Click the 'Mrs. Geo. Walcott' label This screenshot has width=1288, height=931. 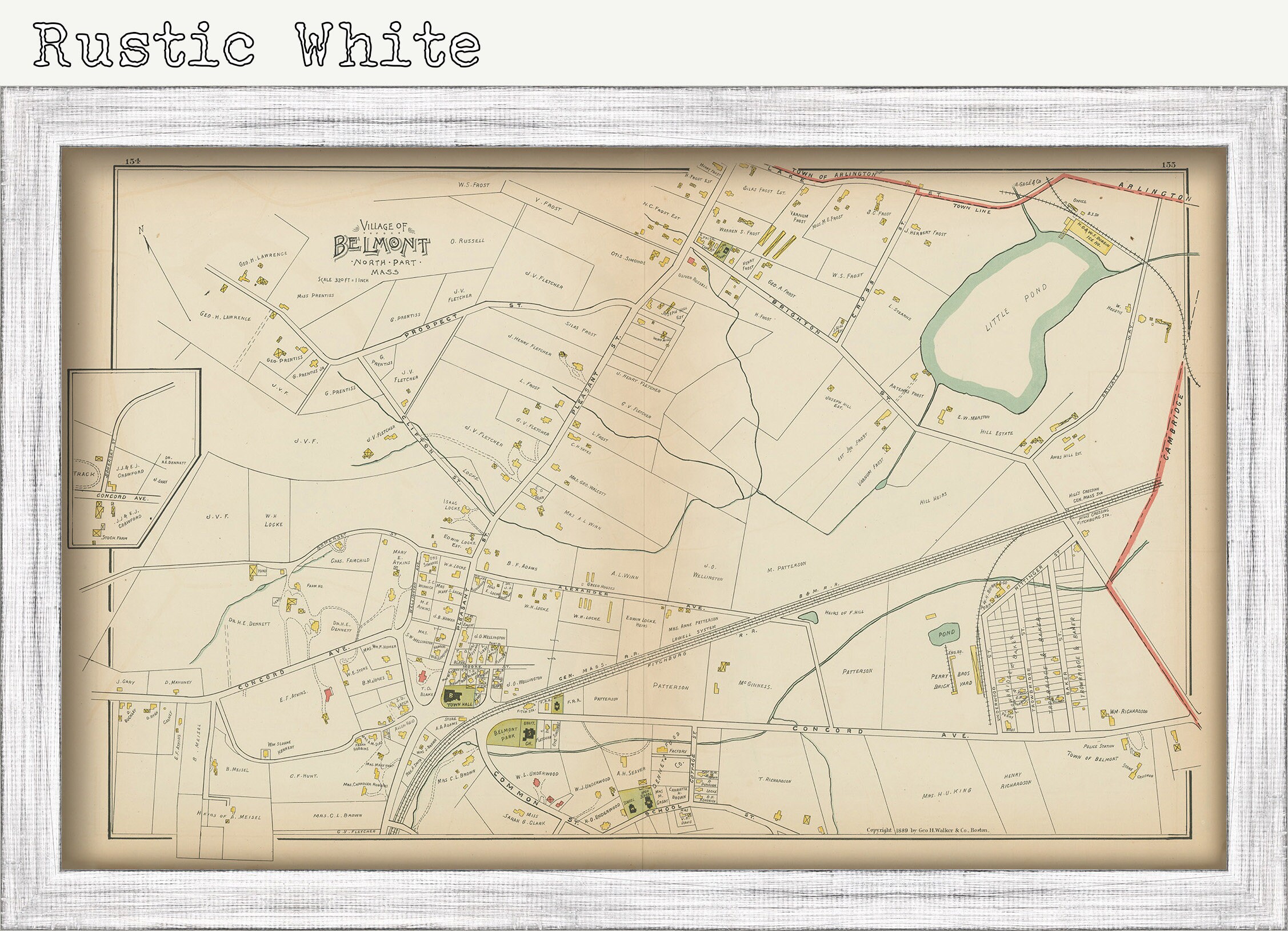587,485
